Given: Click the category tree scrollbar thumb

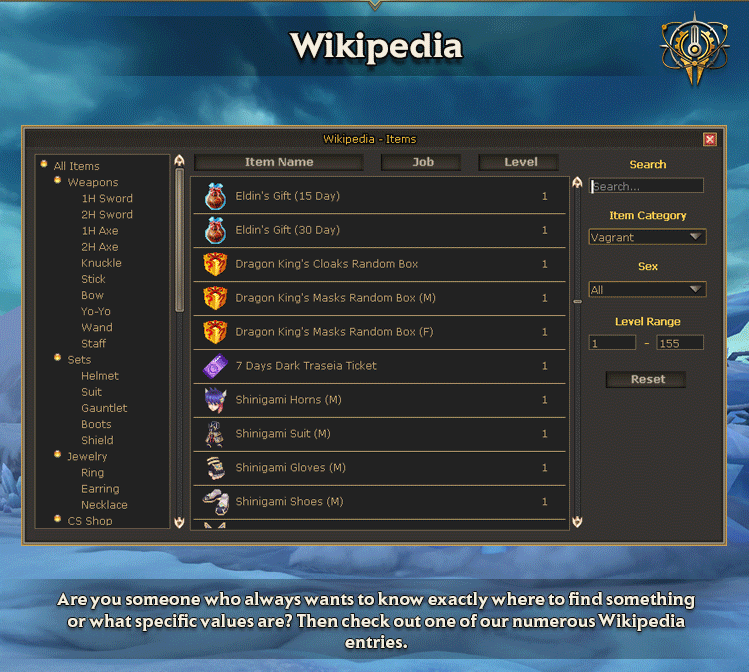Looking at the screenshot, I should pos(180,240).
